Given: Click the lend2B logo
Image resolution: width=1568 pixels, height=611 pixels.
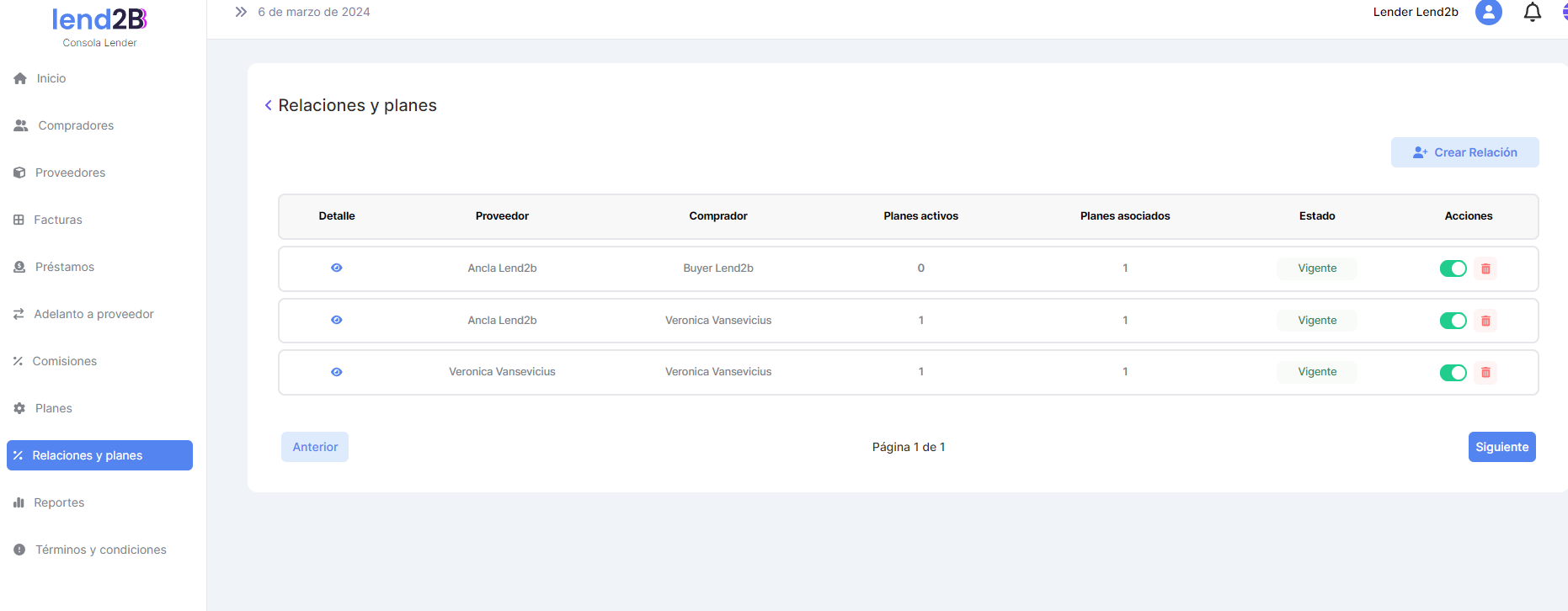Looking at the screenshot, I should pos(99,19).
